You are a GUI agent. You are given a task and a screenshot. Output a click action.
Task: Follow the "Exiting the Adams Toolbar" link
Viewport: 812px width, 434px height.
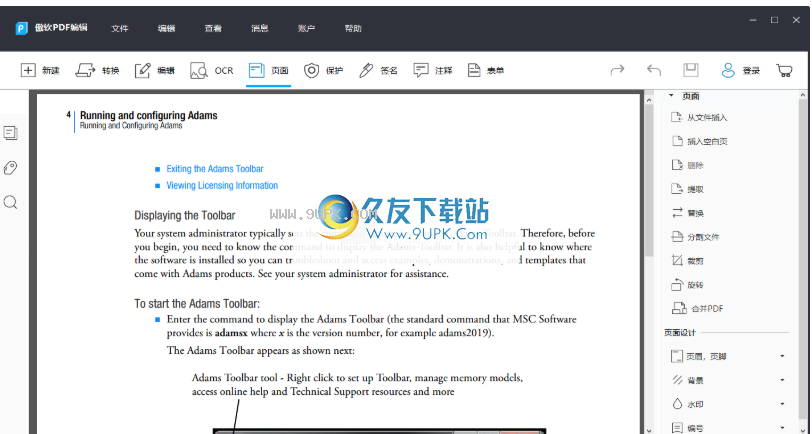(215, 169)
